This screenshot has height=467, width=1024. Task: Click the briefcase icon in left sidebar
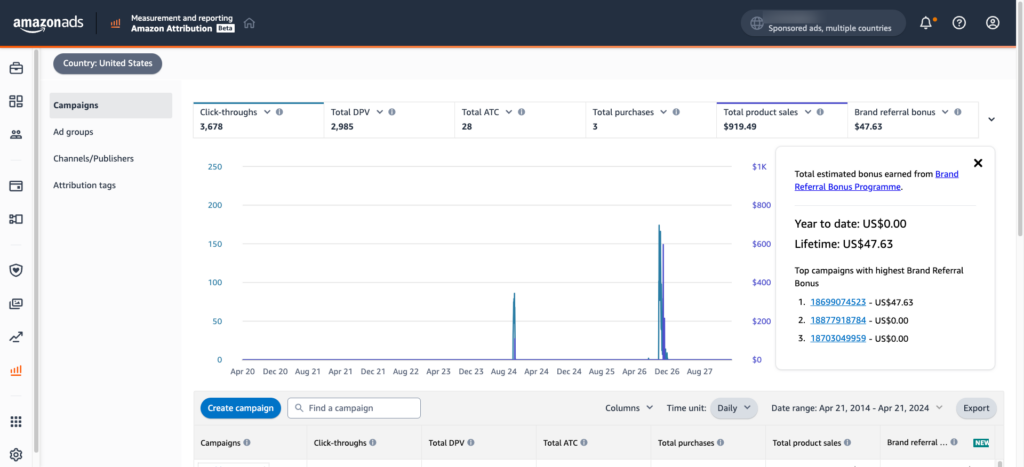[x=16, y=68]
